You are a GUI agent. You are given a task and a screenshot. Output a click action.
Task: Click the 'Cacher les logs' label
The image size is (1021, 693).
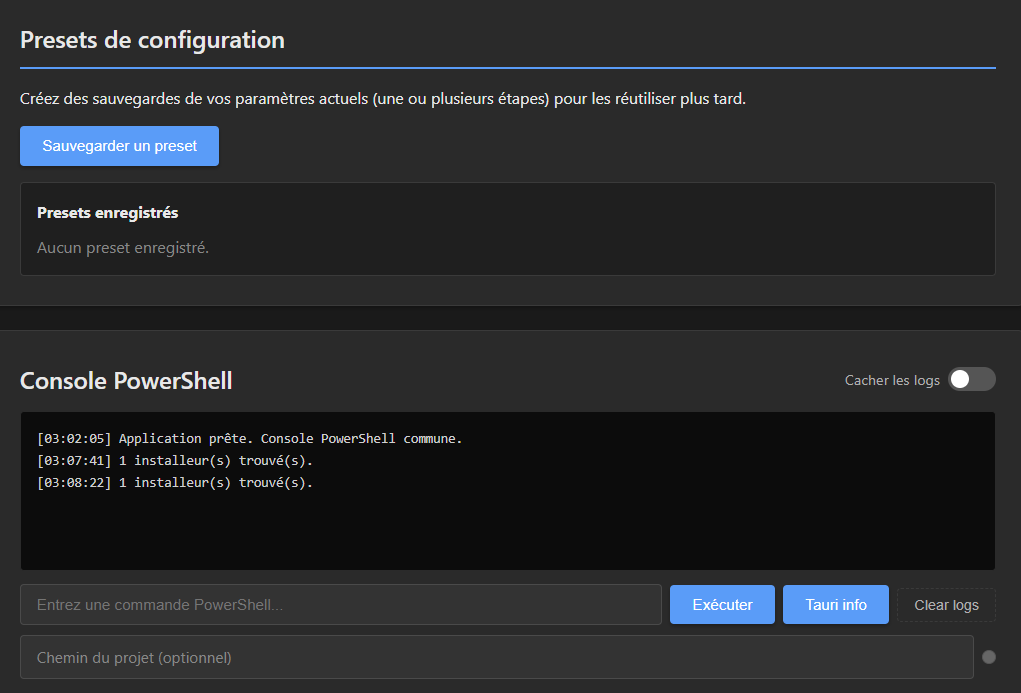[x=892, y=380]
